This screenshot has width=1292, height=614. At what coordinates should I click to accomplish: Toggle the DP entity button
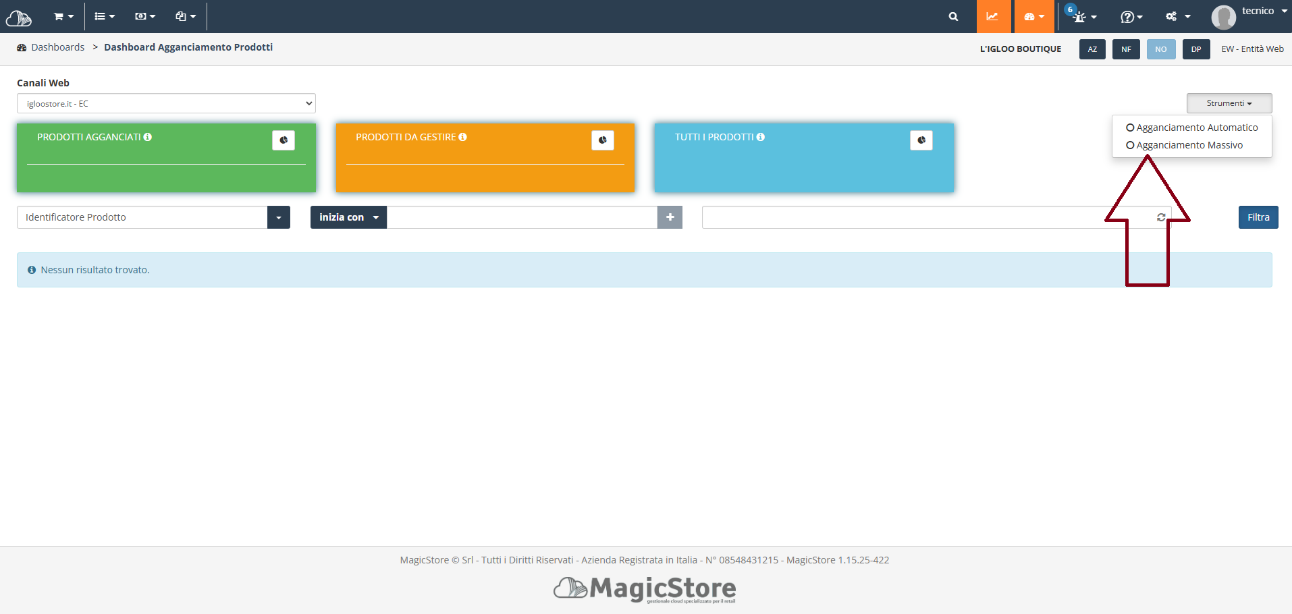coord(1196,49)
